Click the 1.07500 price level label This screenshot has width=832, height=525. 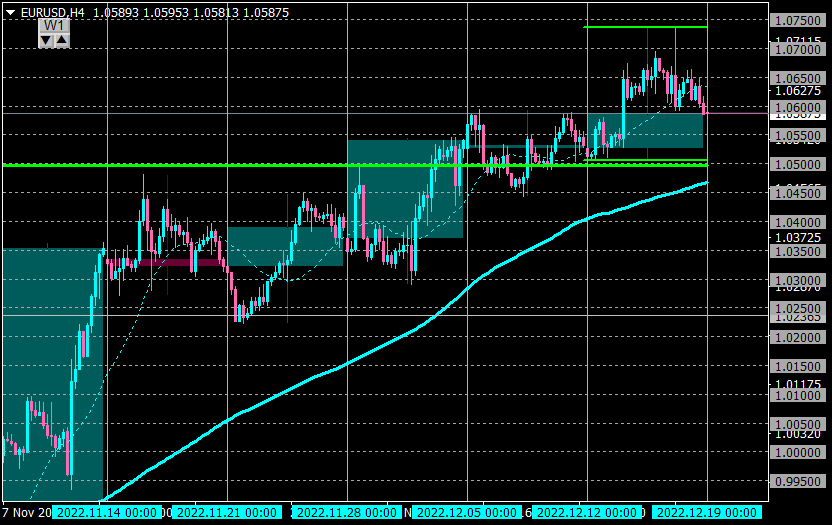pyautogui.click(x=798, y=21)
